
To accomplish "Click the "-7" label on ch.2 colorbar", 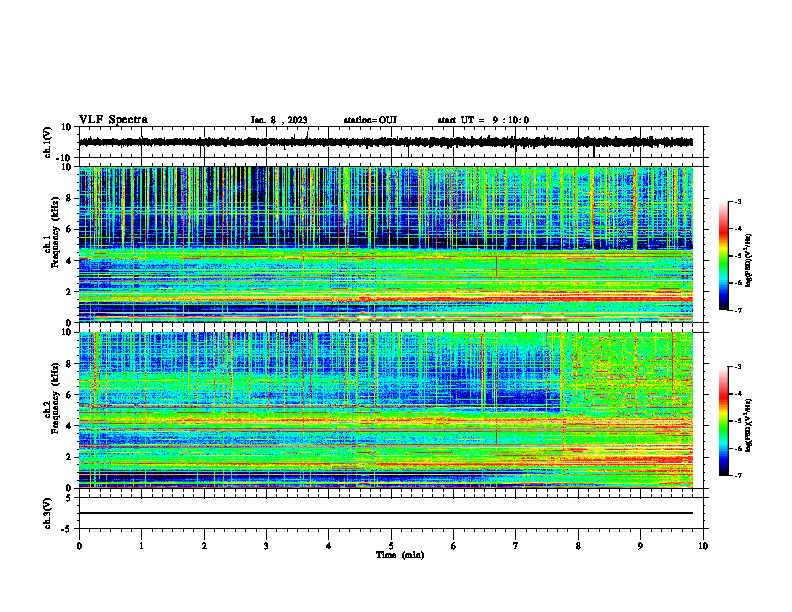I will (738, 476).
